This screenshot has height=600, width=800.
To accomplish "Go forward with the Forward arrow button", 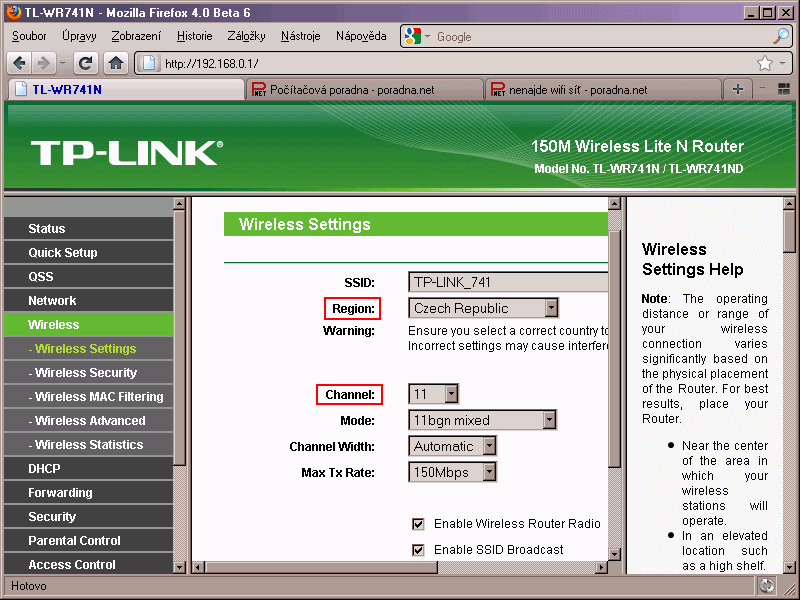I will [44, 63].
